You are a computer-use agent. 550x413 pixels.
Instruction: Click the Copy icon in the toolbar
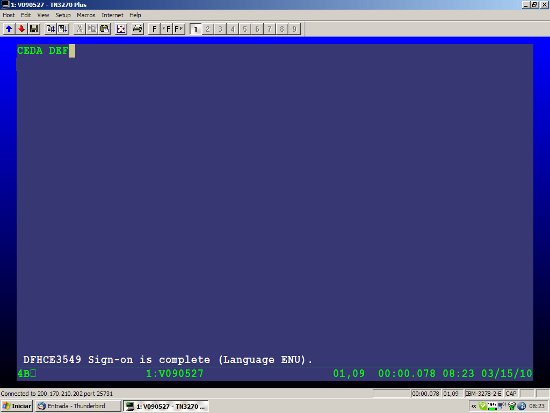coord(92,29)
